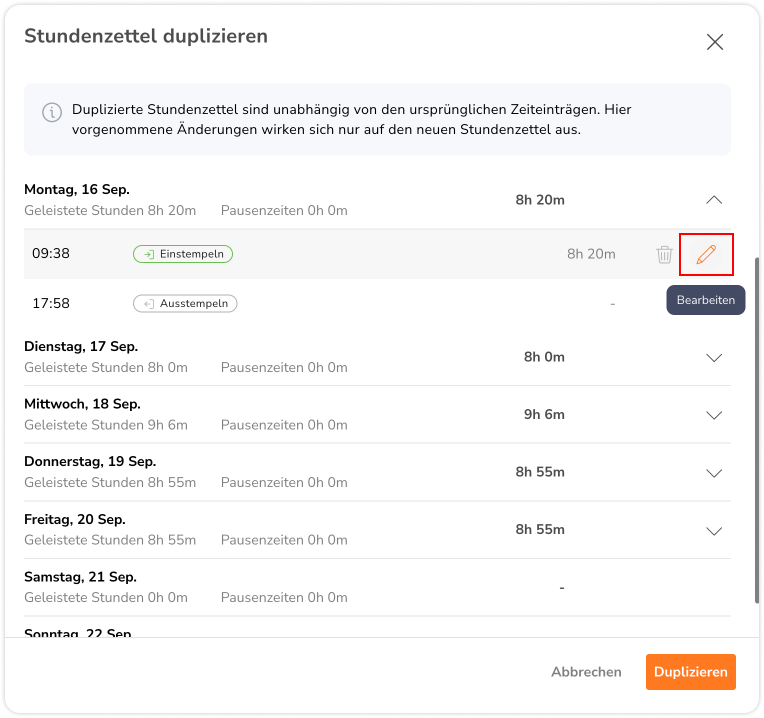Image resolution: width=764 pixels, height=718 pixels.
Task: Expand the Freitag, 20 Sep. row
Action: [x=713, y=531]
